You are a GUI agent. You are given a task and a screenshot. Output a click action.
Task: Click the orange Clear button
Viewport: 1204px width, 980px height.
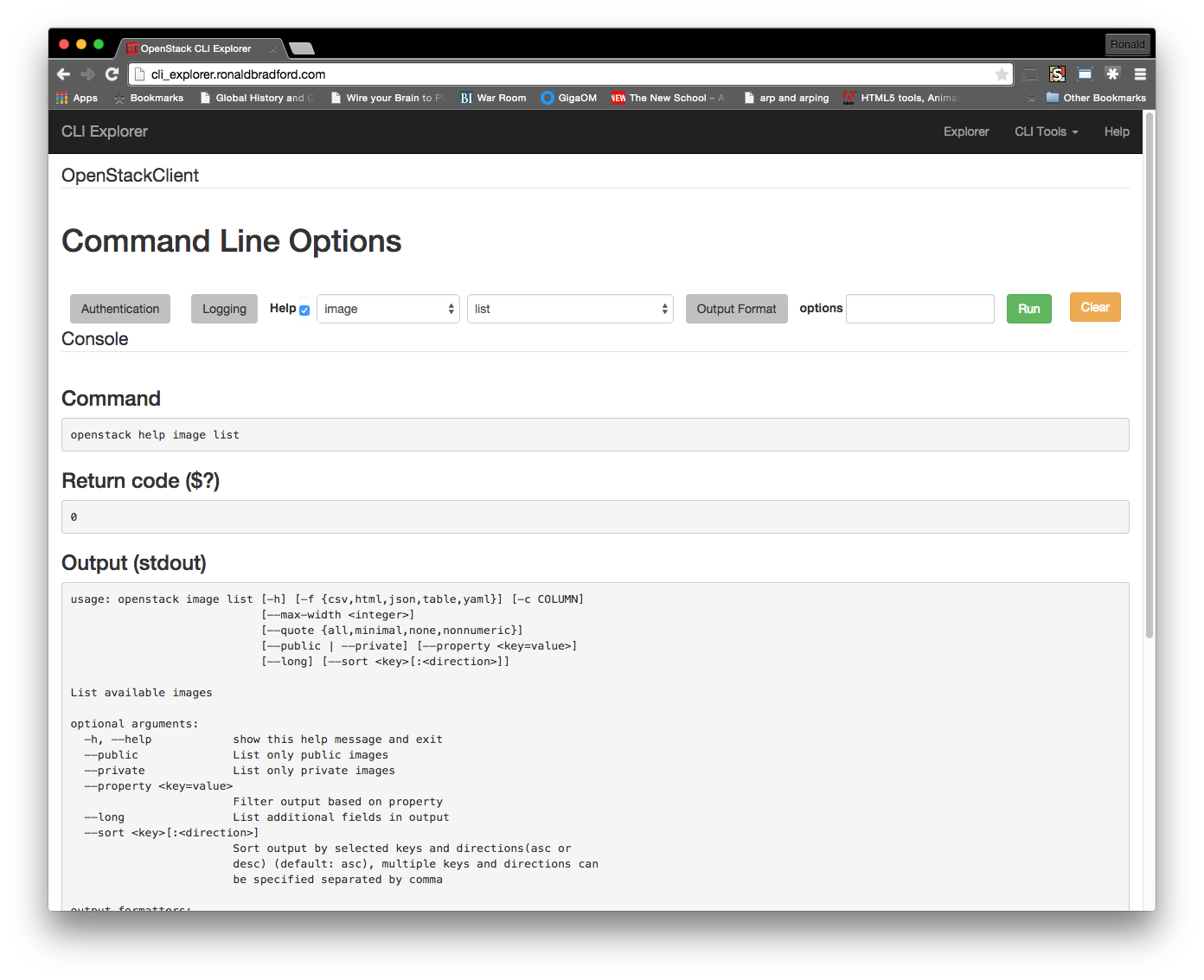tap(1095, 307)
